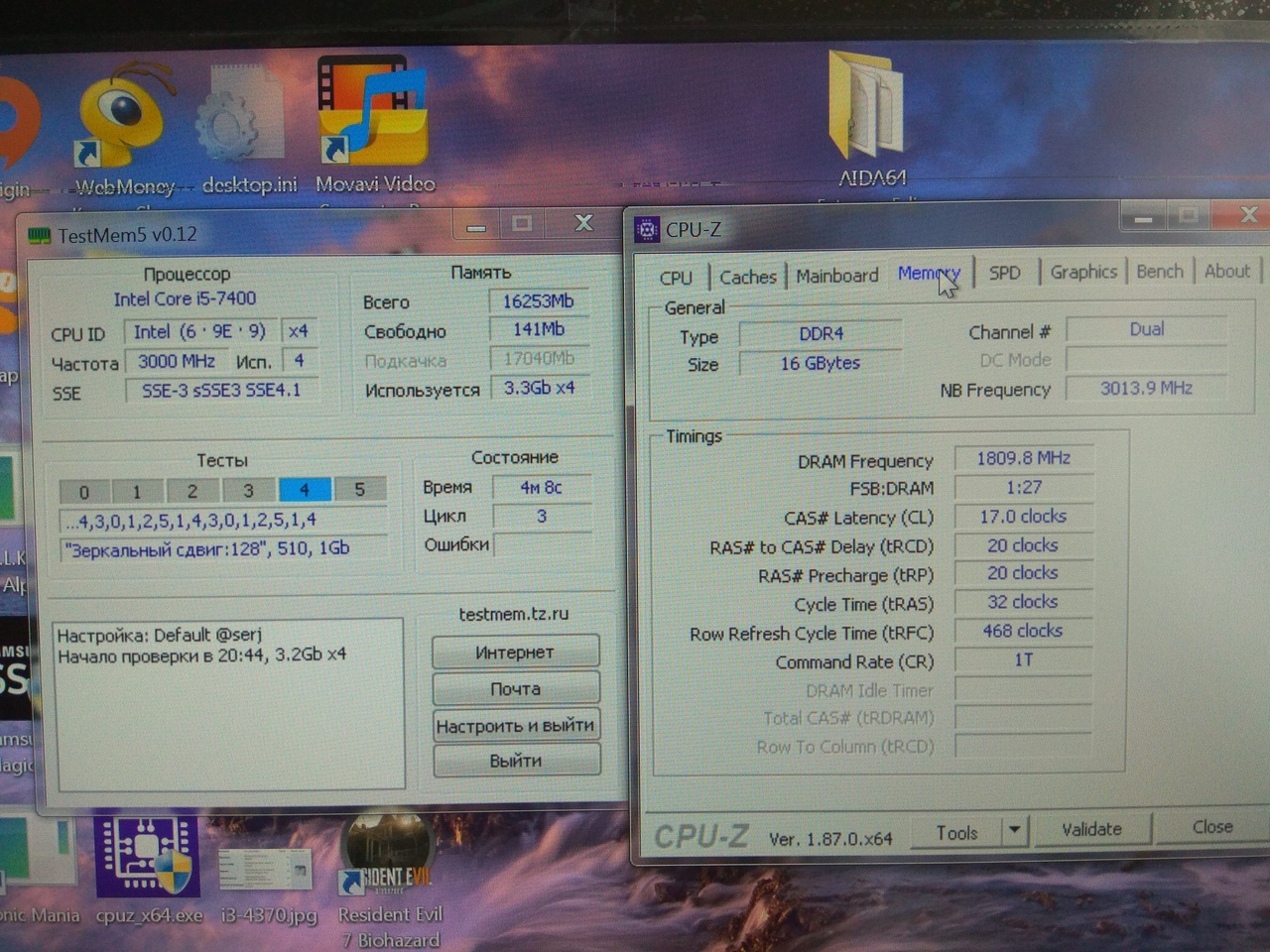Click the SSE-3 sSSE3 SSE4.1 field

coord(221,391)
